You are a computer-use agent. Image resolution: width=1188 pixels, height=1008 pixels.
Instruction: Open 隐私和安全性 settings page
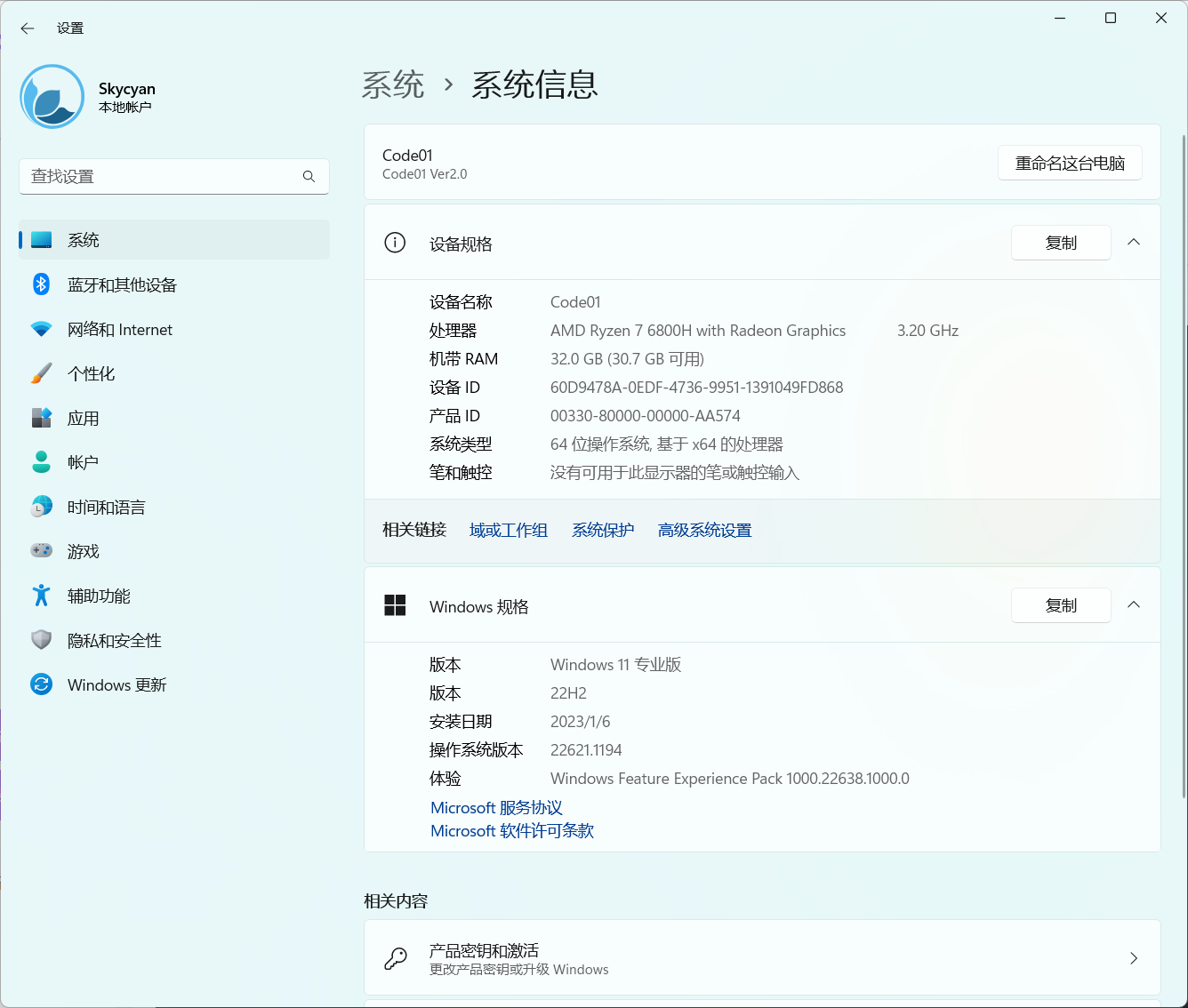click(x=174, y=640)
